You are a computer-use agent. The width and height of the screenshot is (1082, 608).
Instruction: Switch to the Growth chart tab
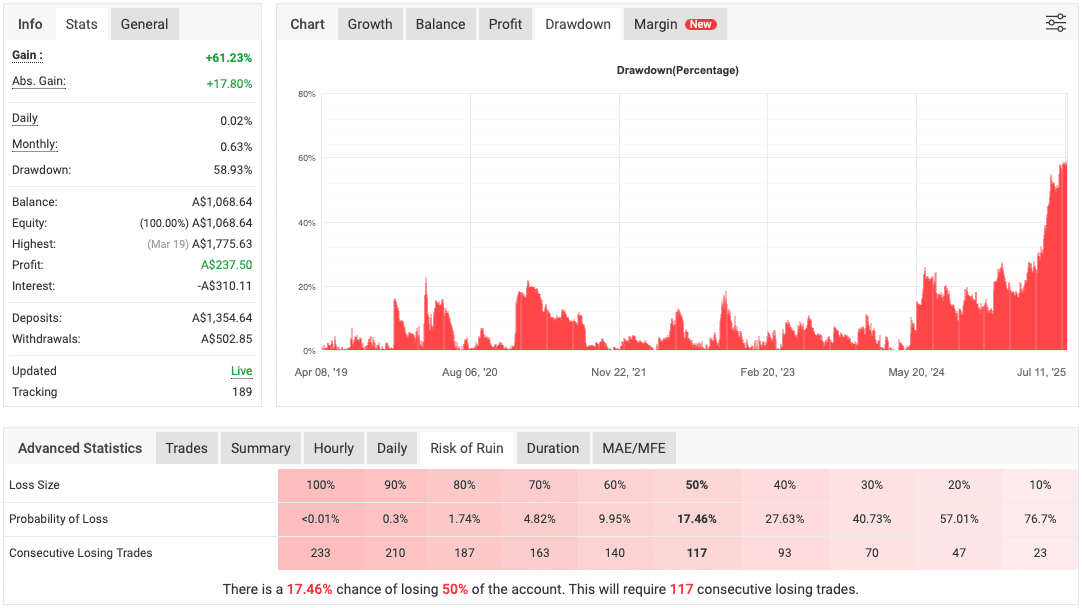pos(370,23)
